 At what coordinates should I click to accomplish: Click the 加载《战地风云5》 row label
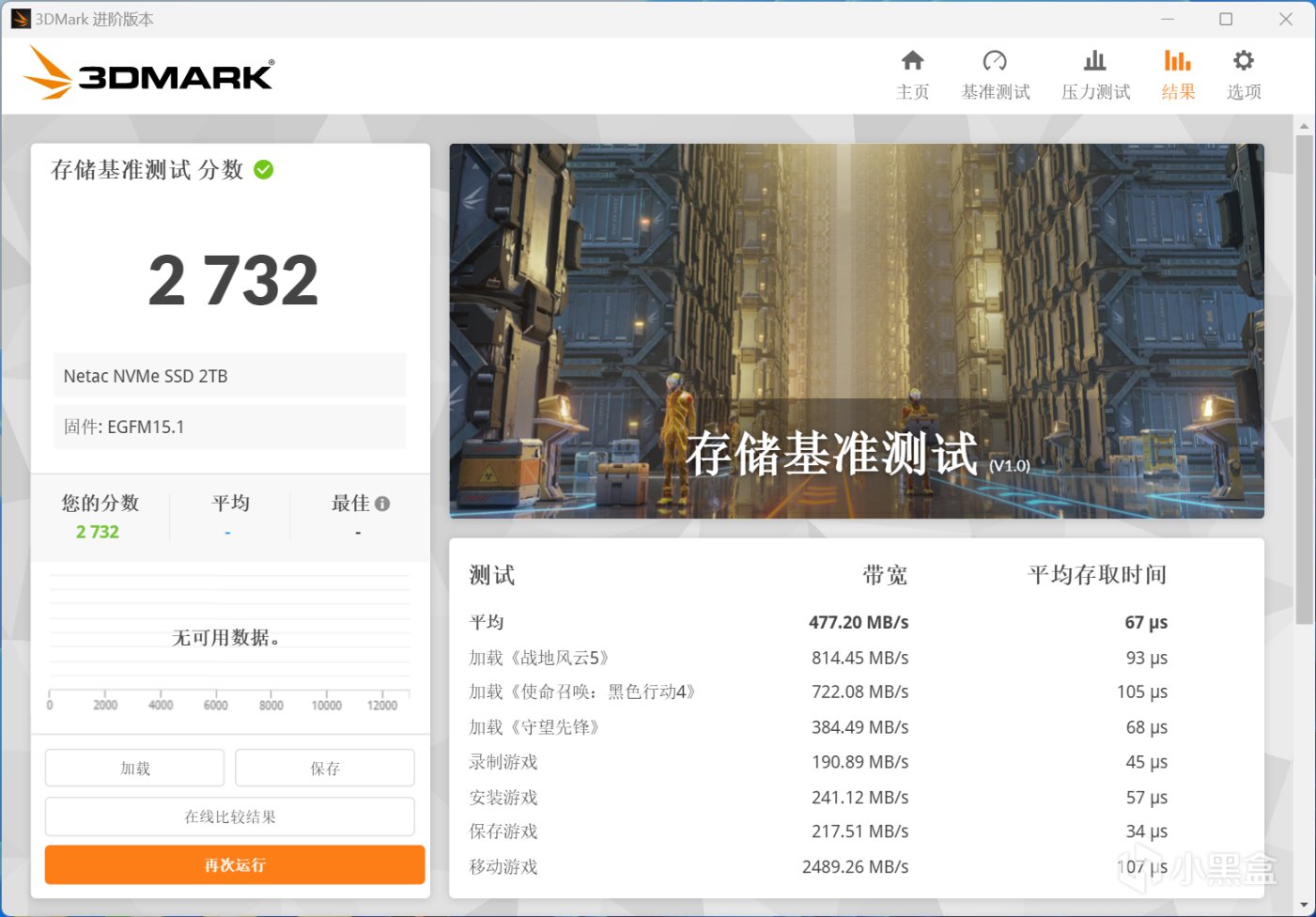tap(539, 658)
